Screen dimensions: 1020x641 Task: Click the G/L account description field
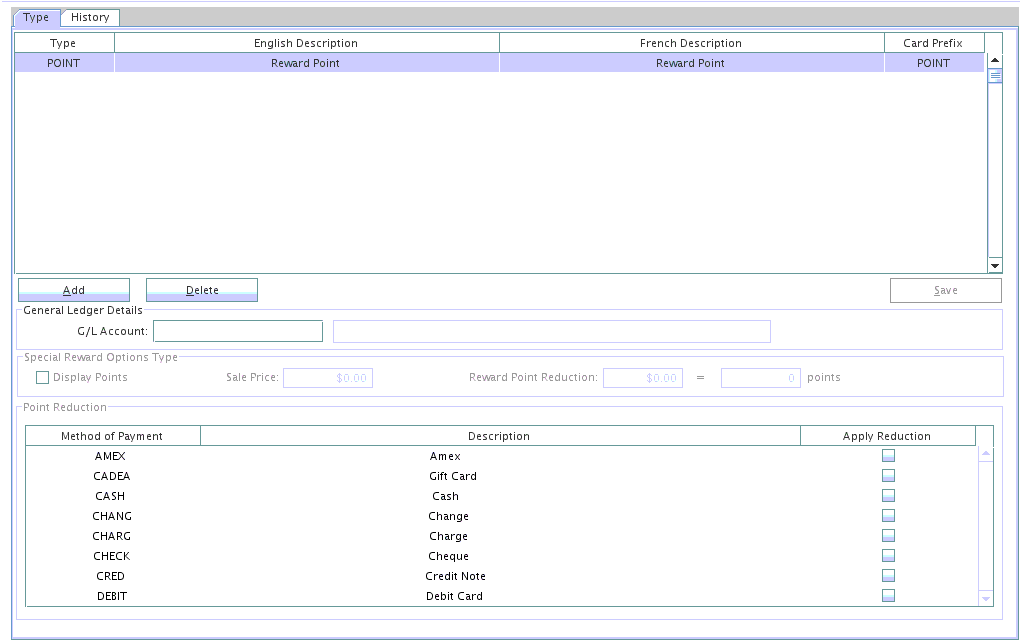551,331
